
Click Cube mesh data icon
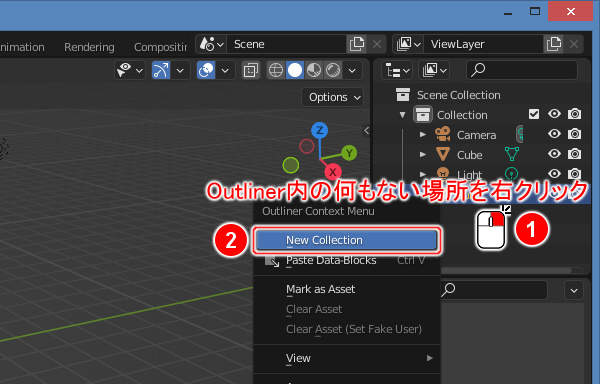(x=512, y=154)
